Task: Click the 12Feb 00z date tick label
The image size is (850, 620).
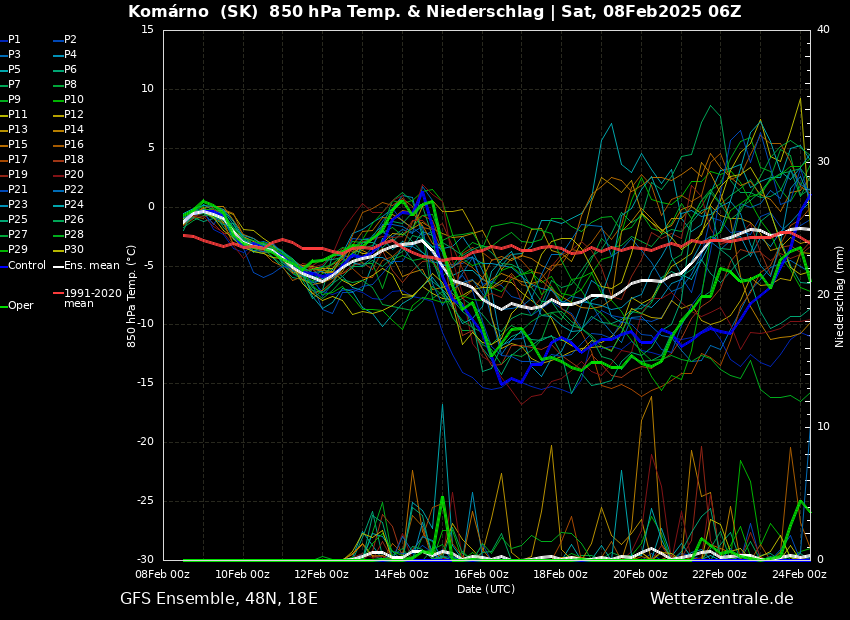Action: [x=321, y=574]
